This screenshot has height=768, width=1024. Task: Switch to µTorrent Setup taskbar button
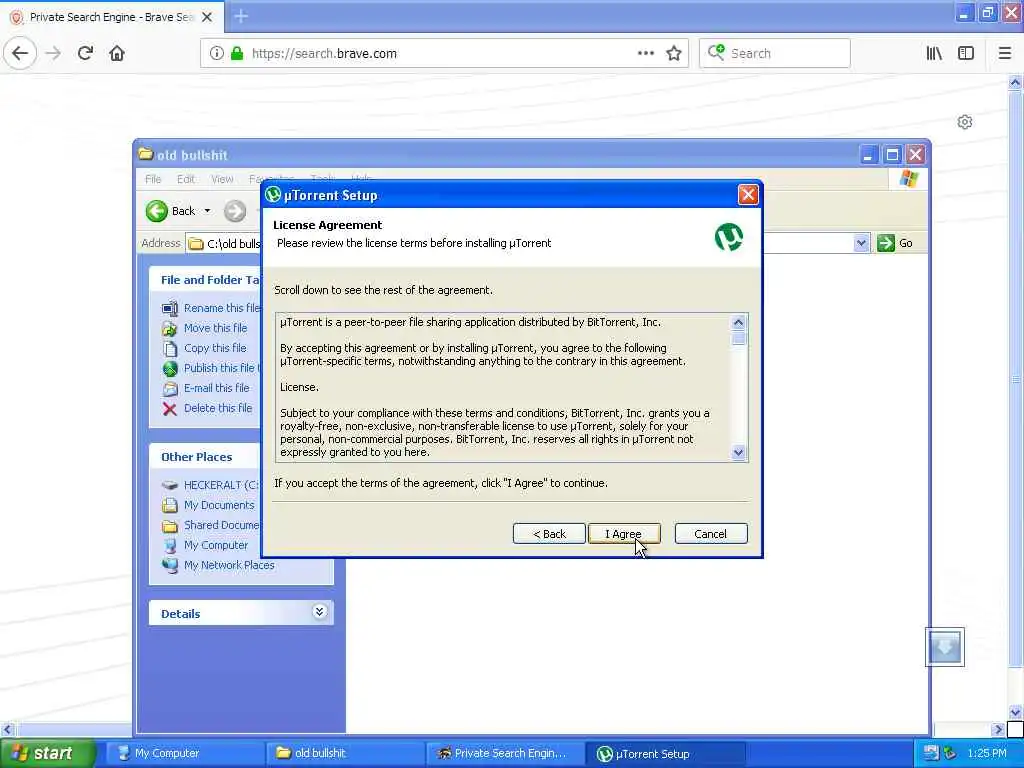pos(664,753)
